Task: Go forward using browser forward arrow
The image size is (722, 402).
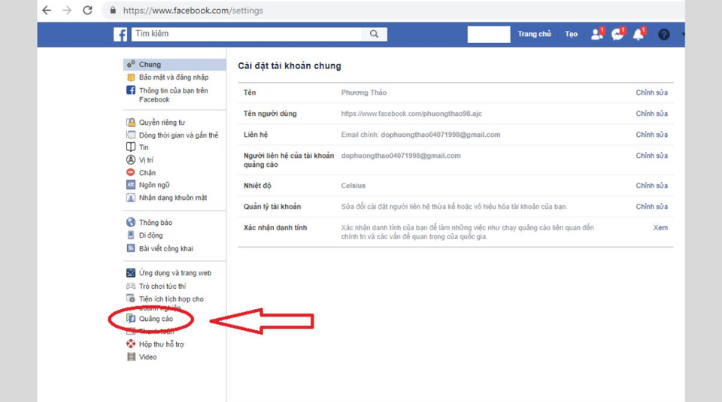Action: 67,10
